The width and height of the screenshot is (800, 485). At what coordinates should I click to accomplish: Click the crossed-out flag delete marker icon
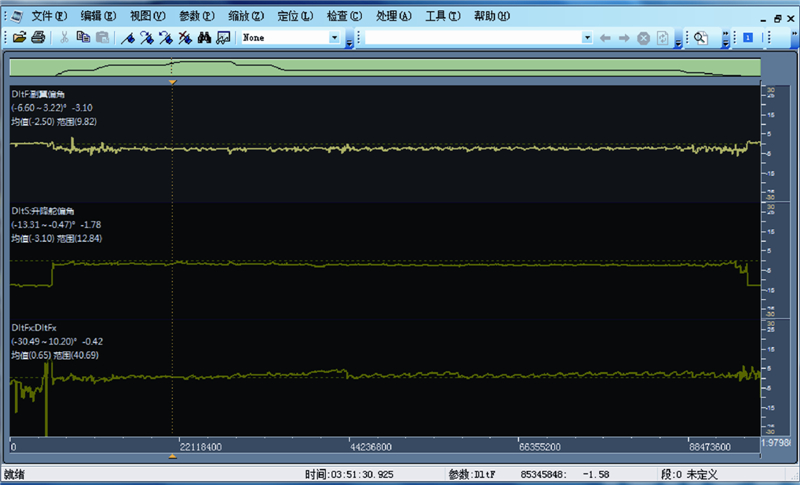[184, 37]
